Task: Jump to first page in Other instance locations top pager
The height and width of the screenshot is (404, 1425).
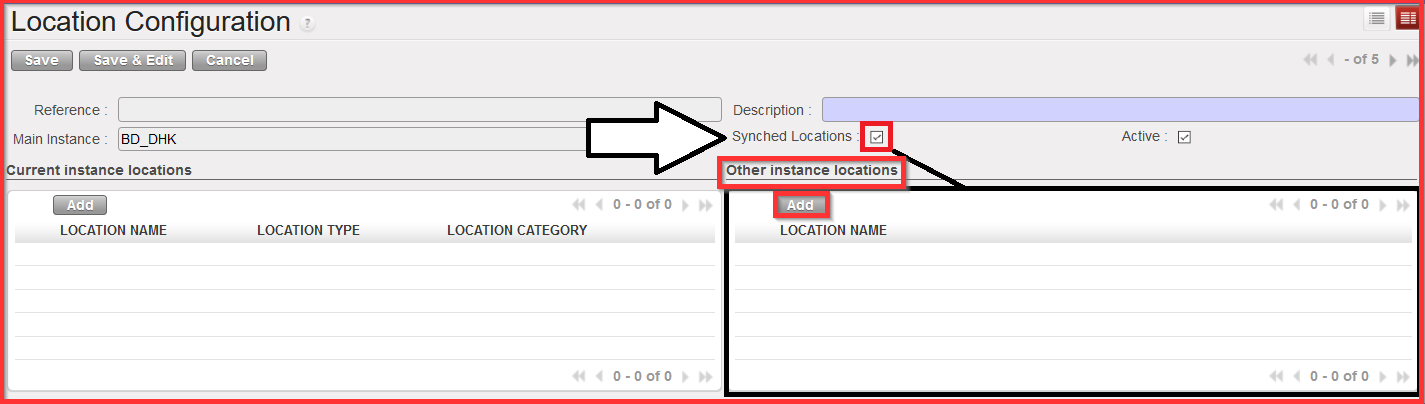Action: 1275,205
